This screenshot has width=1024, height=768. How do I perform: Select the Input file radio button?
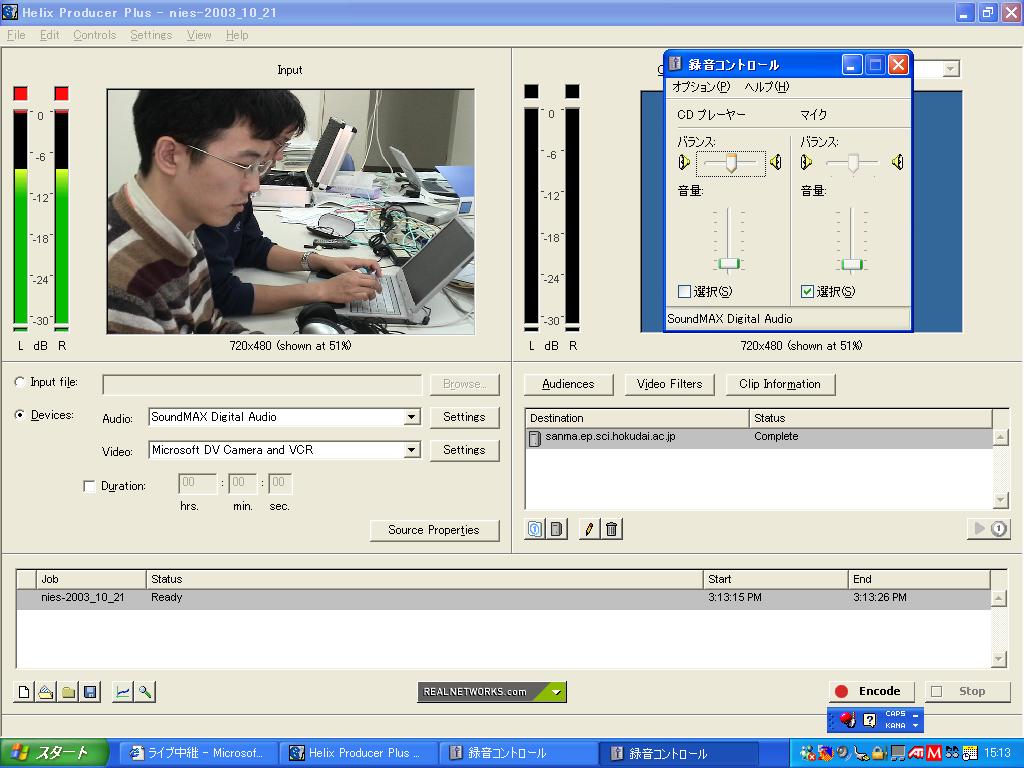pyautogui.click(x=21, y=382)
